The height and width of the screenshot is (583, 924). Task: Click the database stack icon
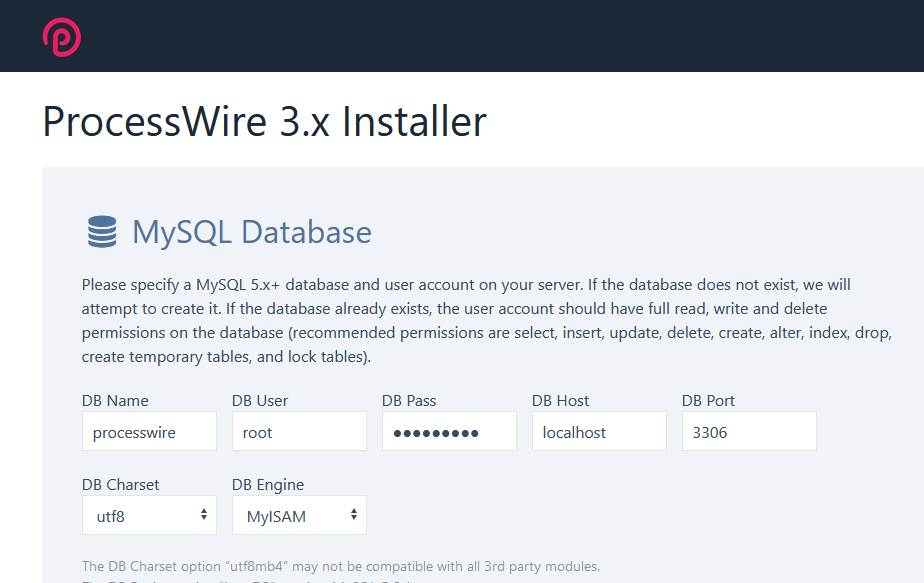tap(101, 232)
